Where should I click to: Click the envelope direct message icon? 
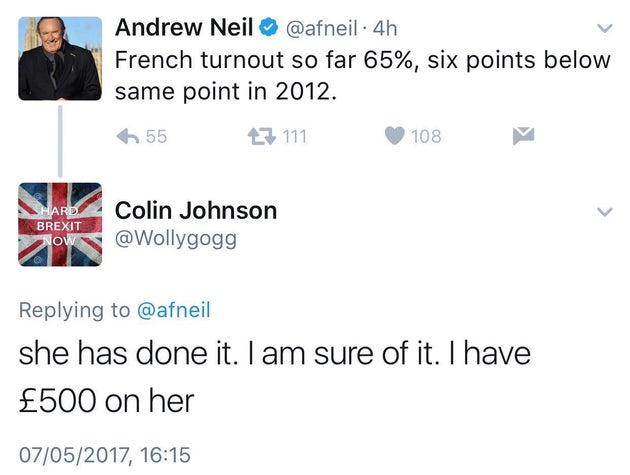point(524,136)
